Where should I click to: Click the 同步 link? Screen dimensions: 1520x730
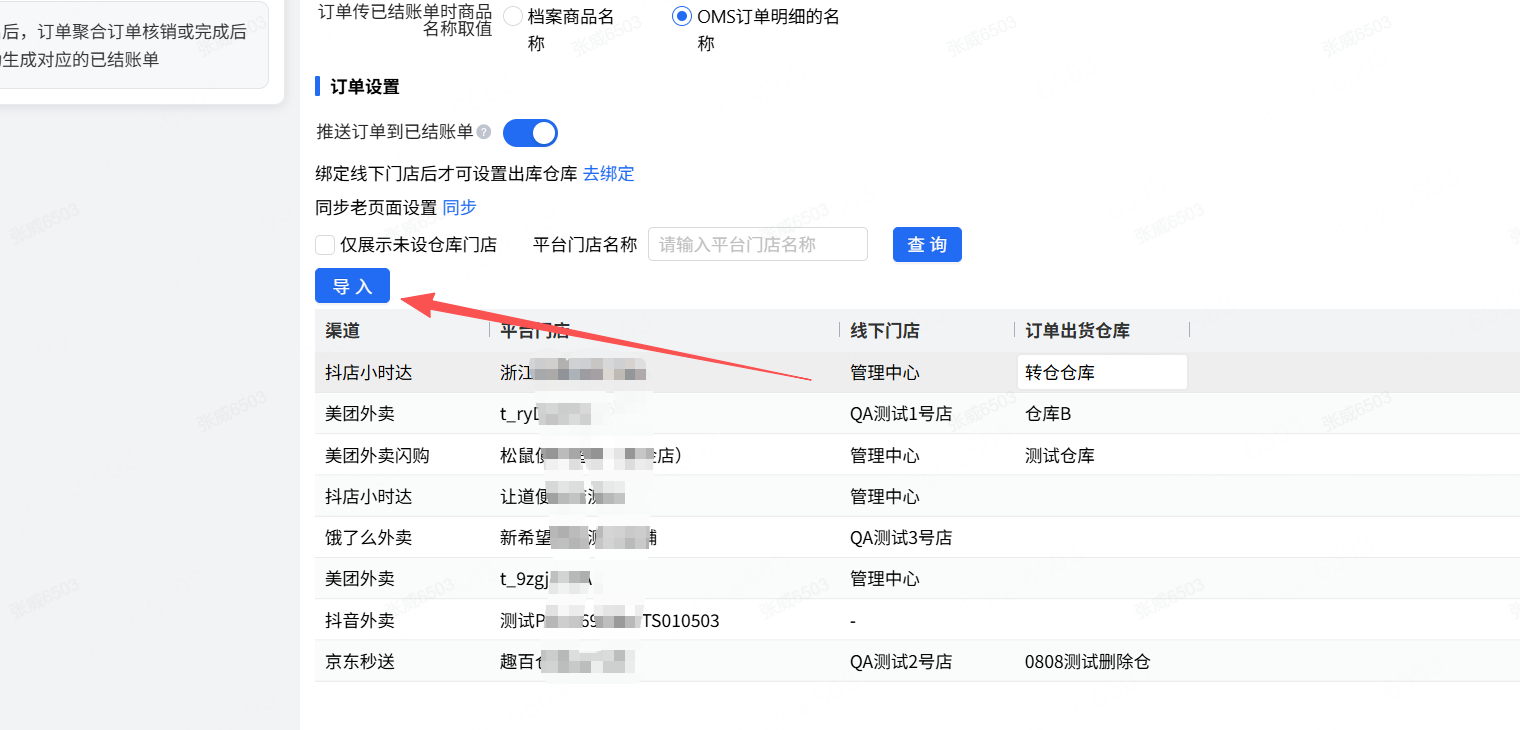point(460,208)
